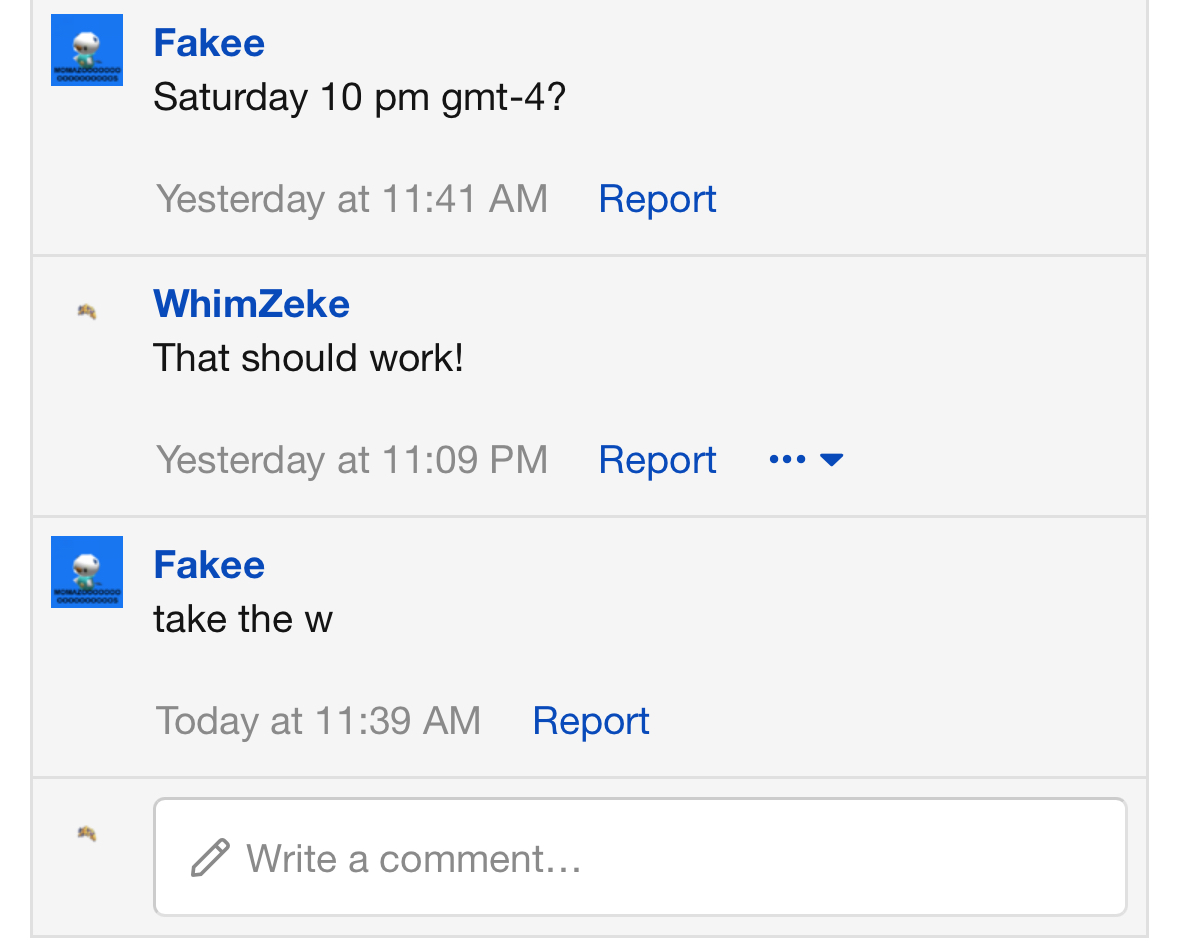Click WhimZeke's small avatar beside their comment
This screenshot has width=1179, height=943.
87,312
